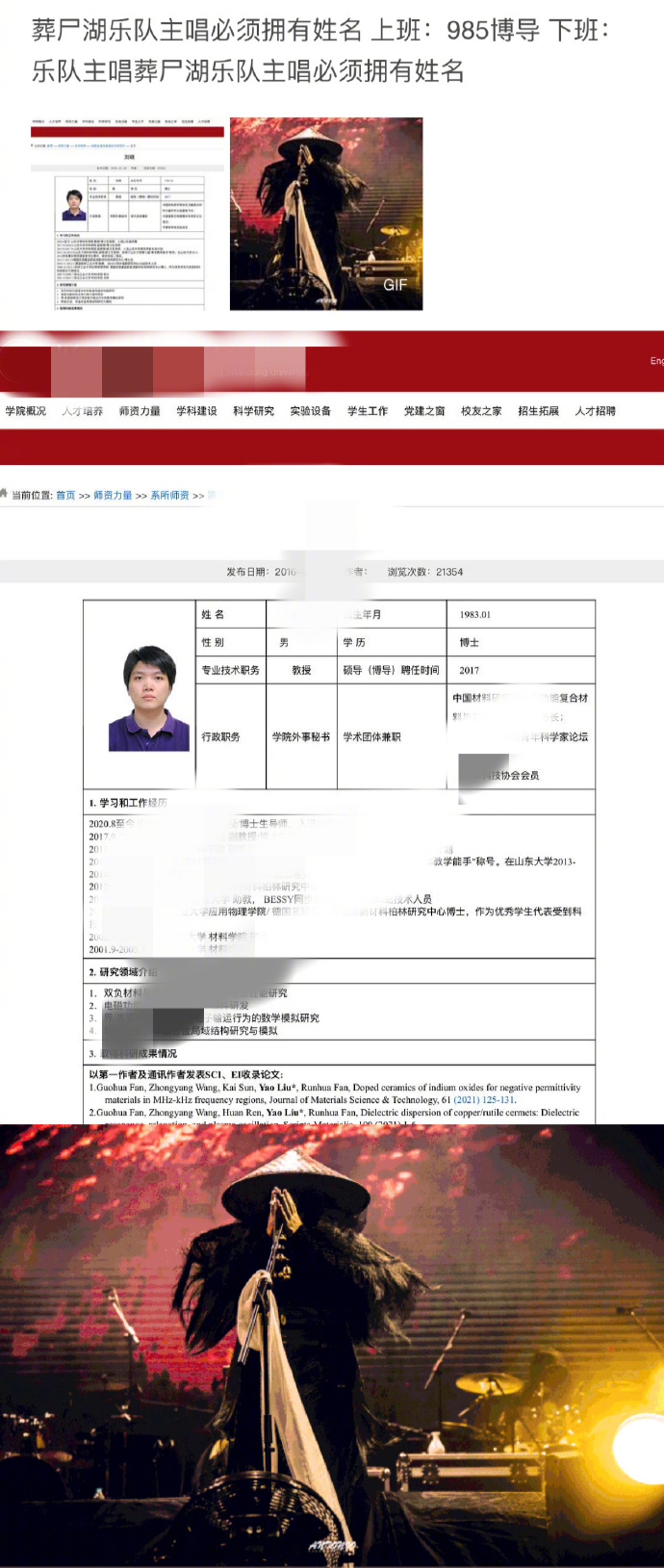Screen dimensions: 664x1568
Task: Select the 学院外事秘书 cell
Action: click(x=301, y=736)
